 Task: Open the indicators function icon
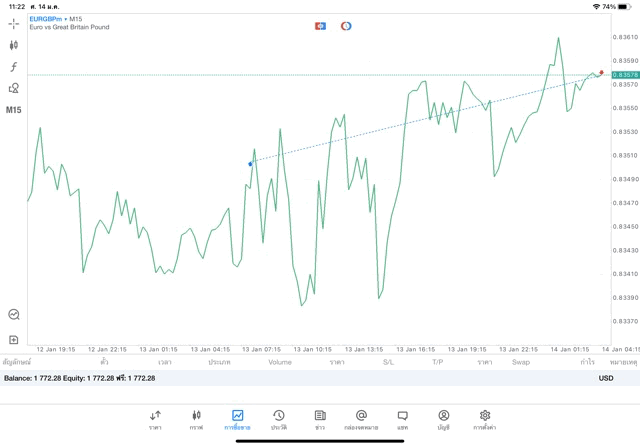tap(14, 67)
